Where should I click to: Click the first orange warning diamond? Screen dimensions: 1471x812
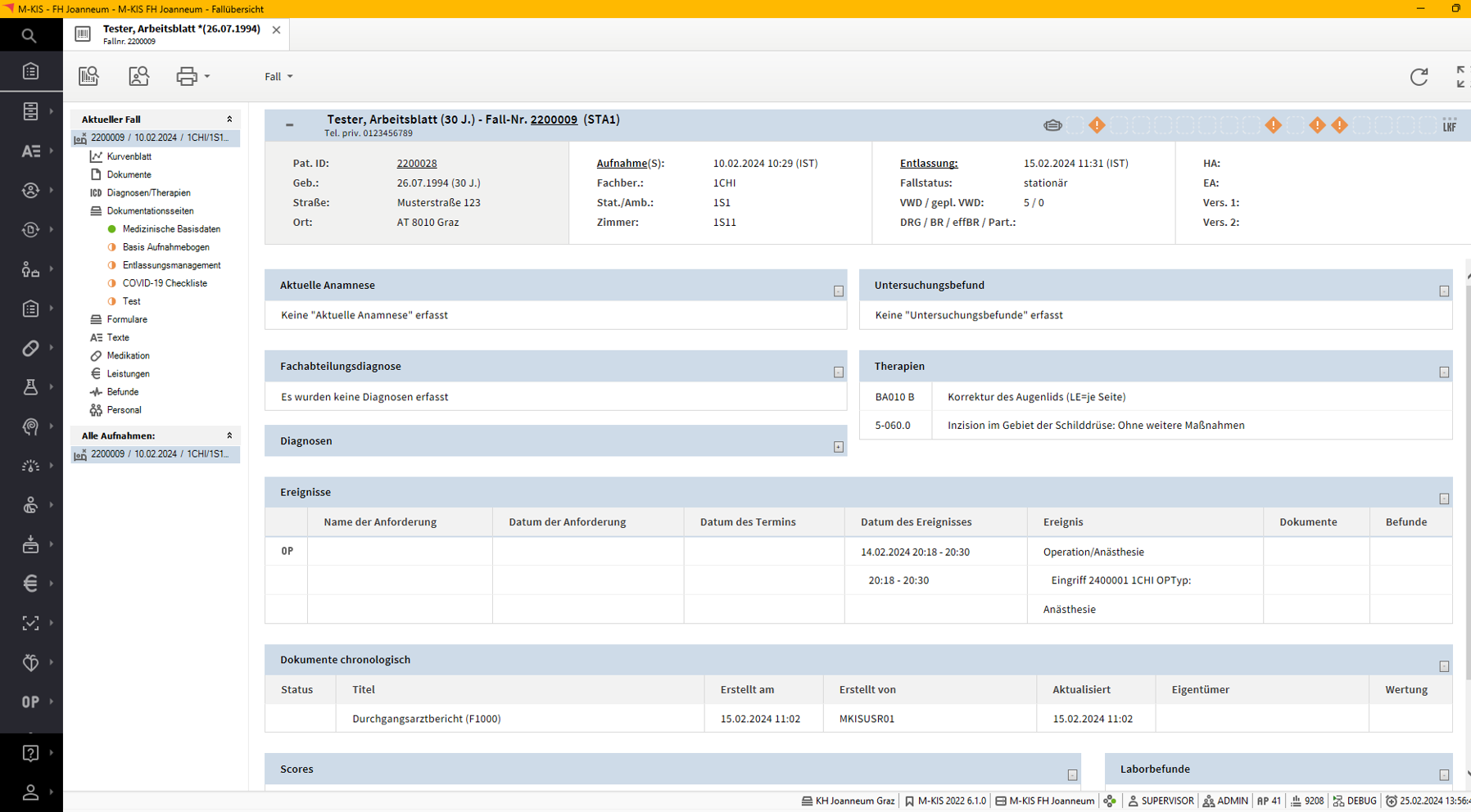(1097, 125)
